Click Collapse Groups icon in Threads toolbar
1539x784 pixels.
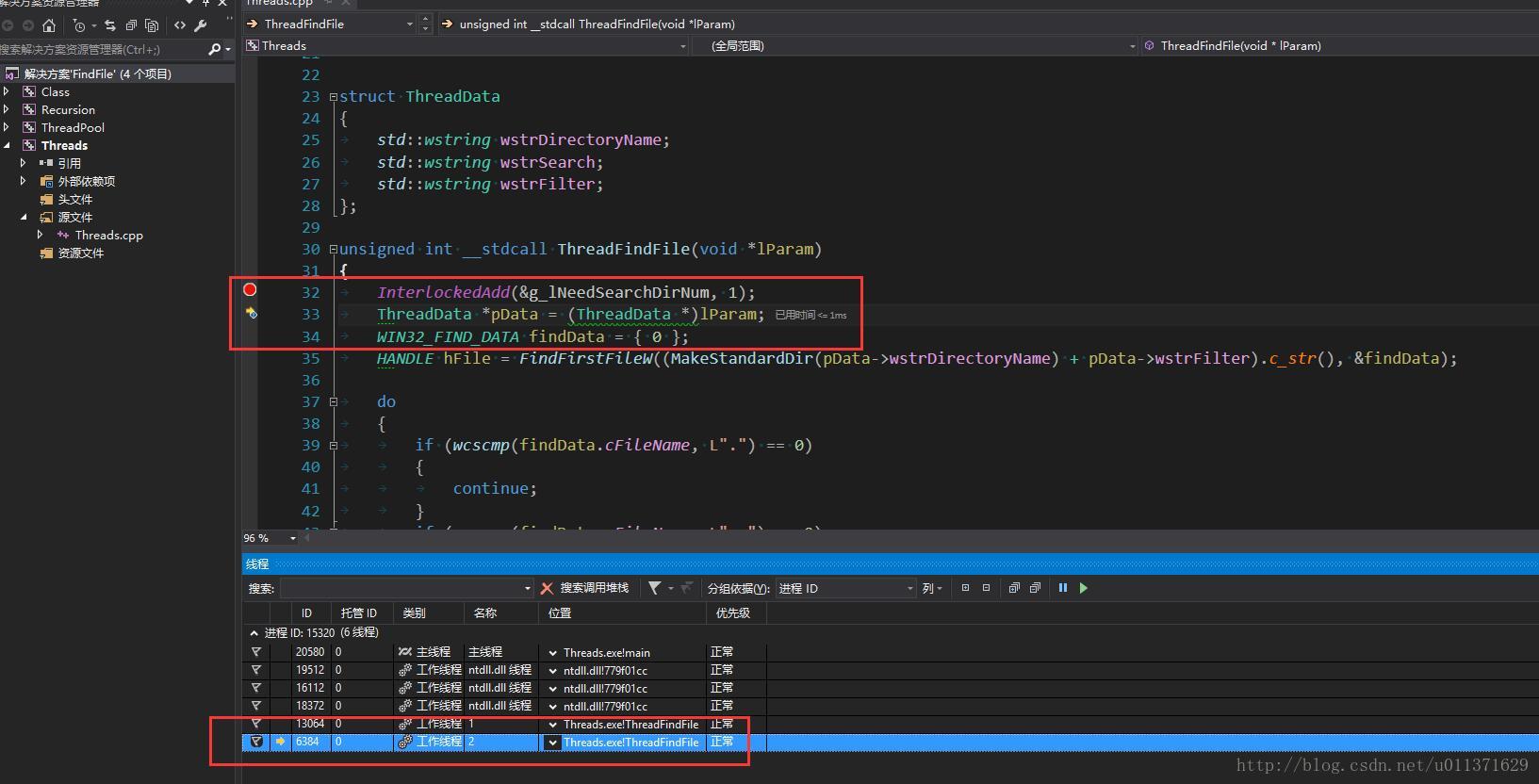click(1035, 588)
